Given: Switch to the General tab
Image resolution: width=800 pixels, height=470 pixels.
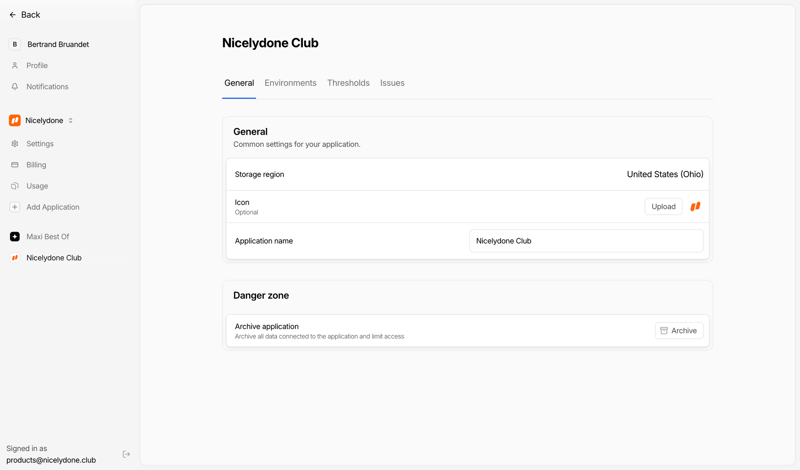Looking at the screenshot, I should pyautogui.click(x=239, y=83).
